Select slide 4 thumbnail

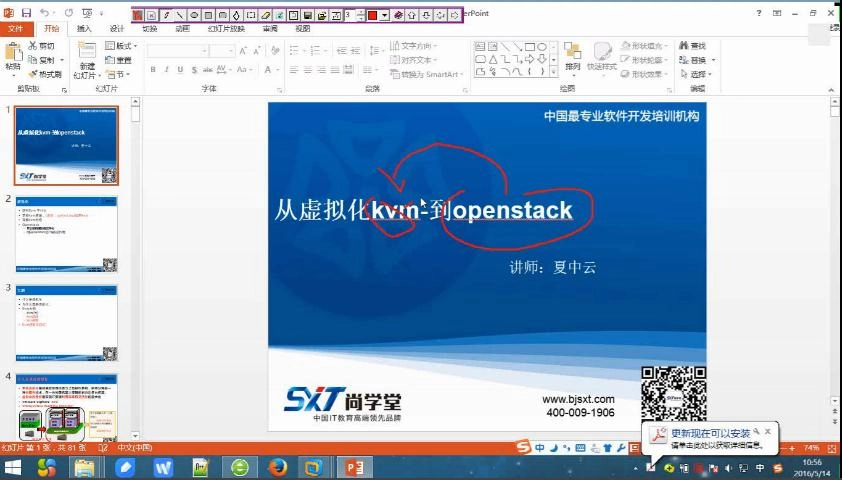[x=67, y=406]
